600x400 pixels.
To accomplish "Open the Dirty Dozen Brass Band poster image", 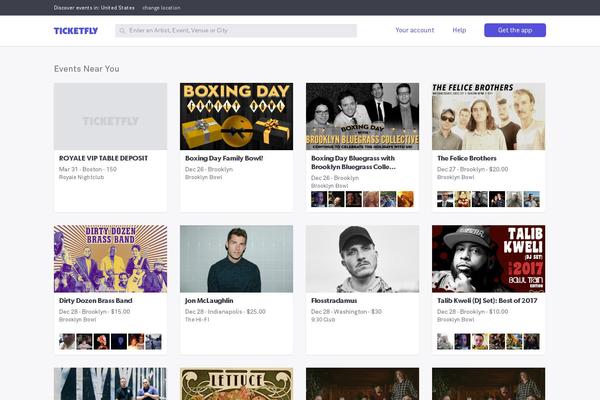I will 111,259.
